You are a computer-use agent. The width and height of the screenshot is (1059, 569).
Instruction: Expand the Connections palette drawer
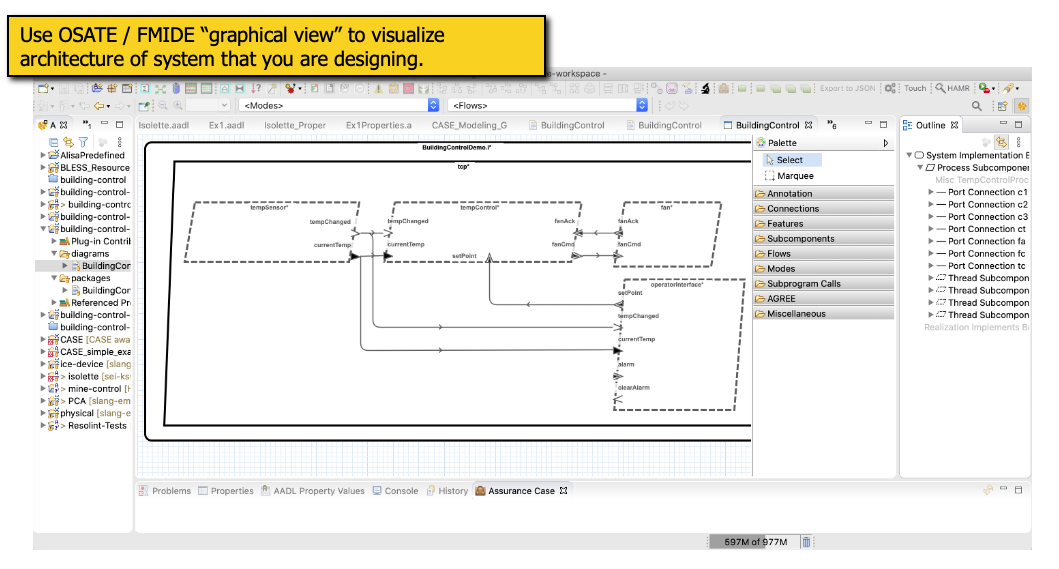792,209
